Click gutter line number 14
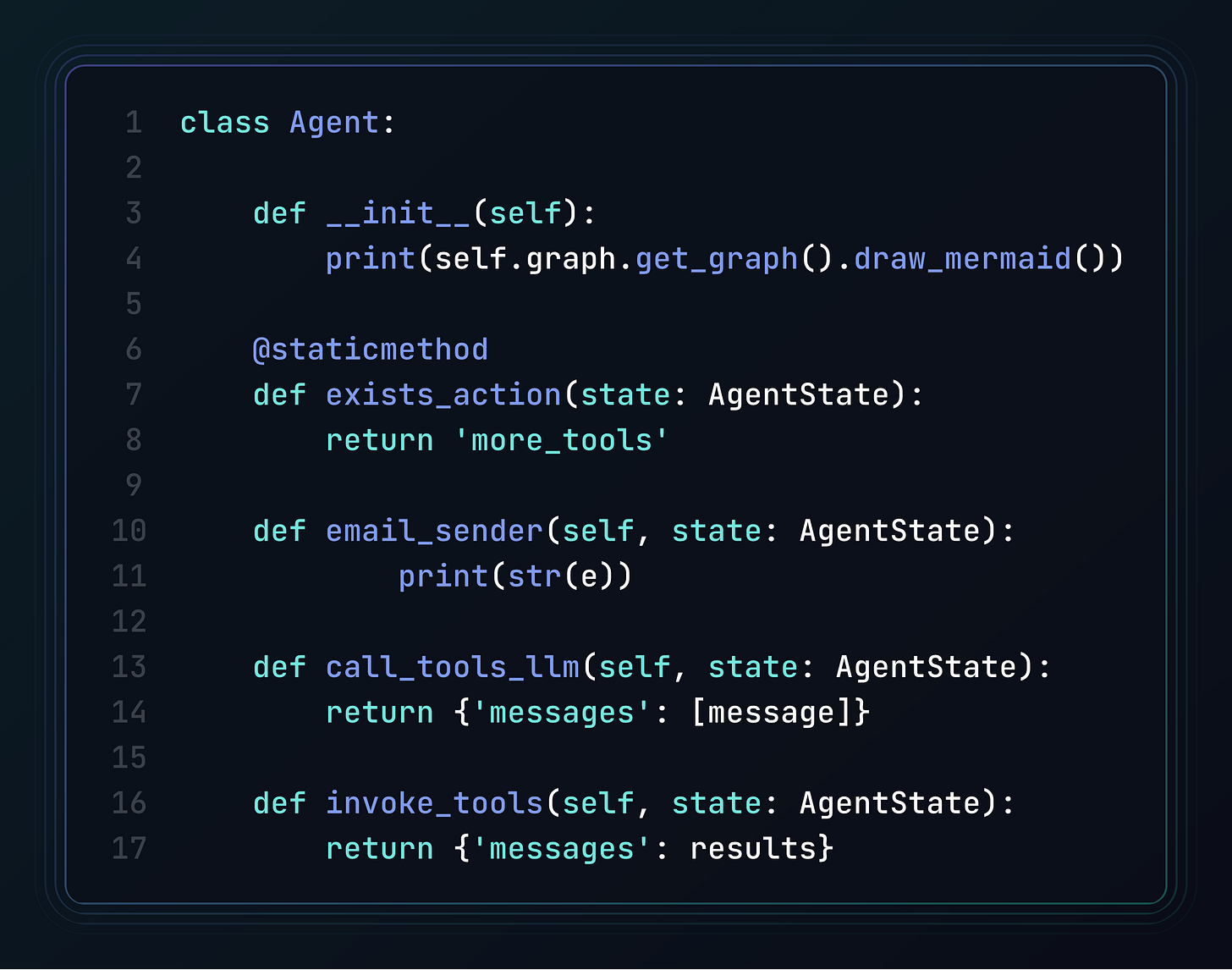1232x970 pixels. coord(129,713)
